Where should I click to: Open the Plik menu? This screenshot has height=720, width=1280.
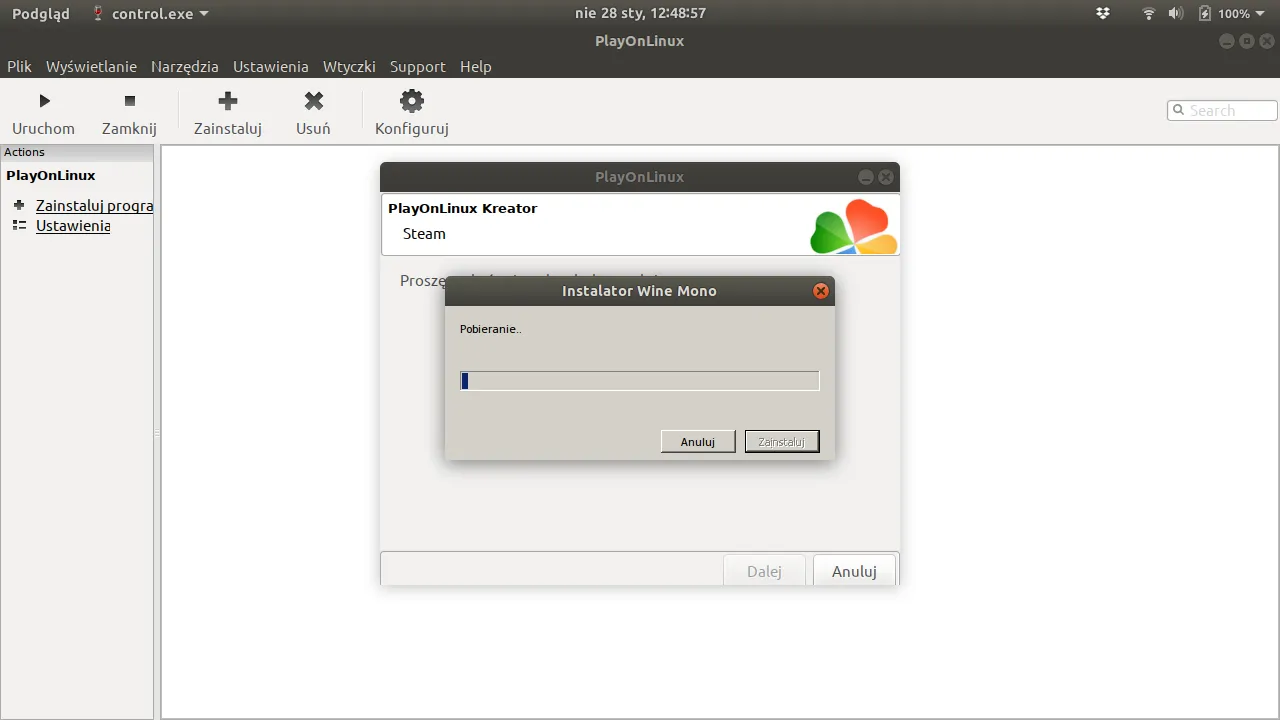click(19, 66)
